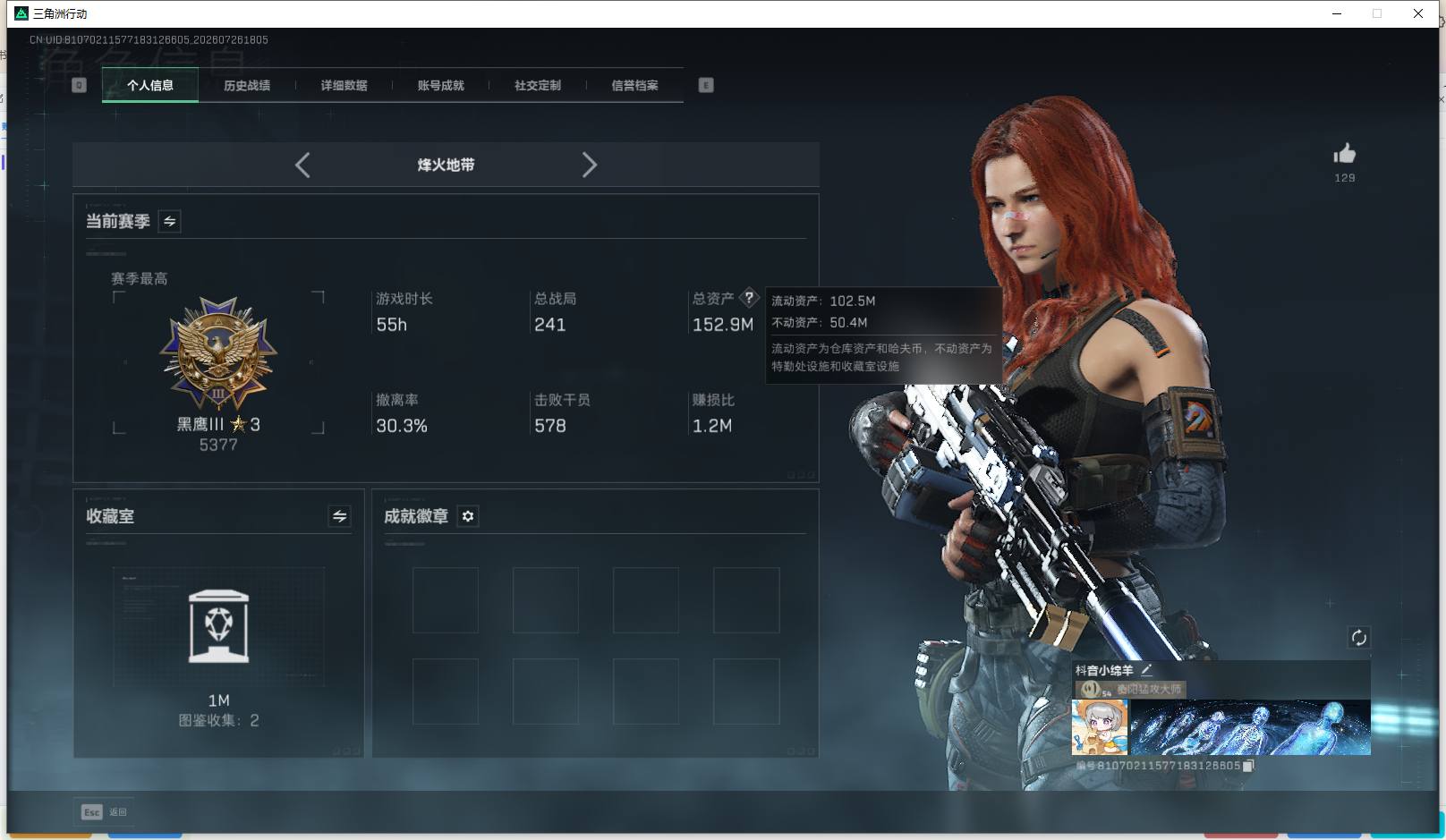Click the player name 抖音小绵羊
This screenshot has height=840, width=1446.
point(1104,670)
